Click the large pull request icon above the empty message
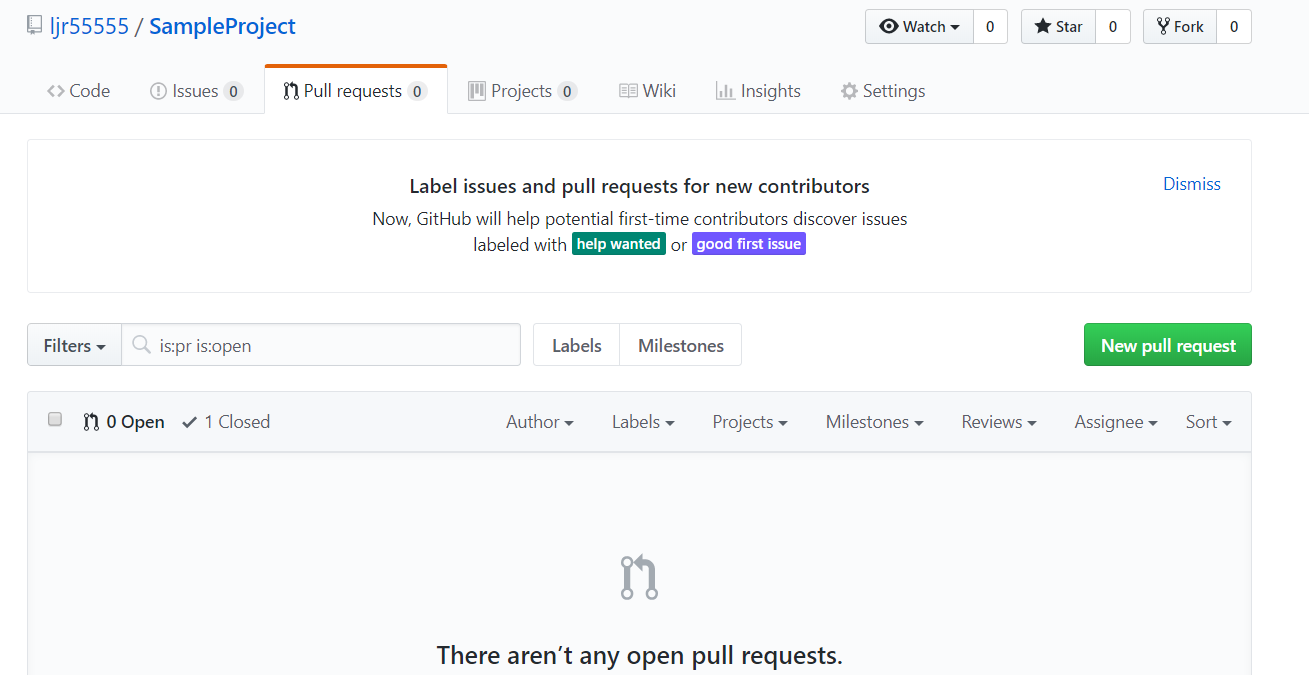 pyautogui.click(x=639, y=577)
